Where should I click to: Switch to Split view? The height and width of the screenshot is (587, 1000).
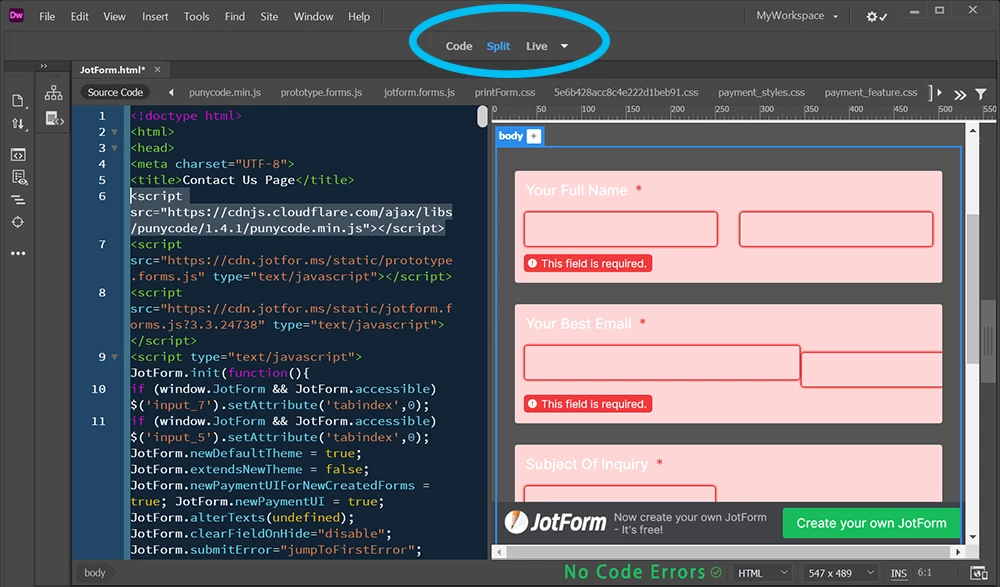(x=498, y=46)
